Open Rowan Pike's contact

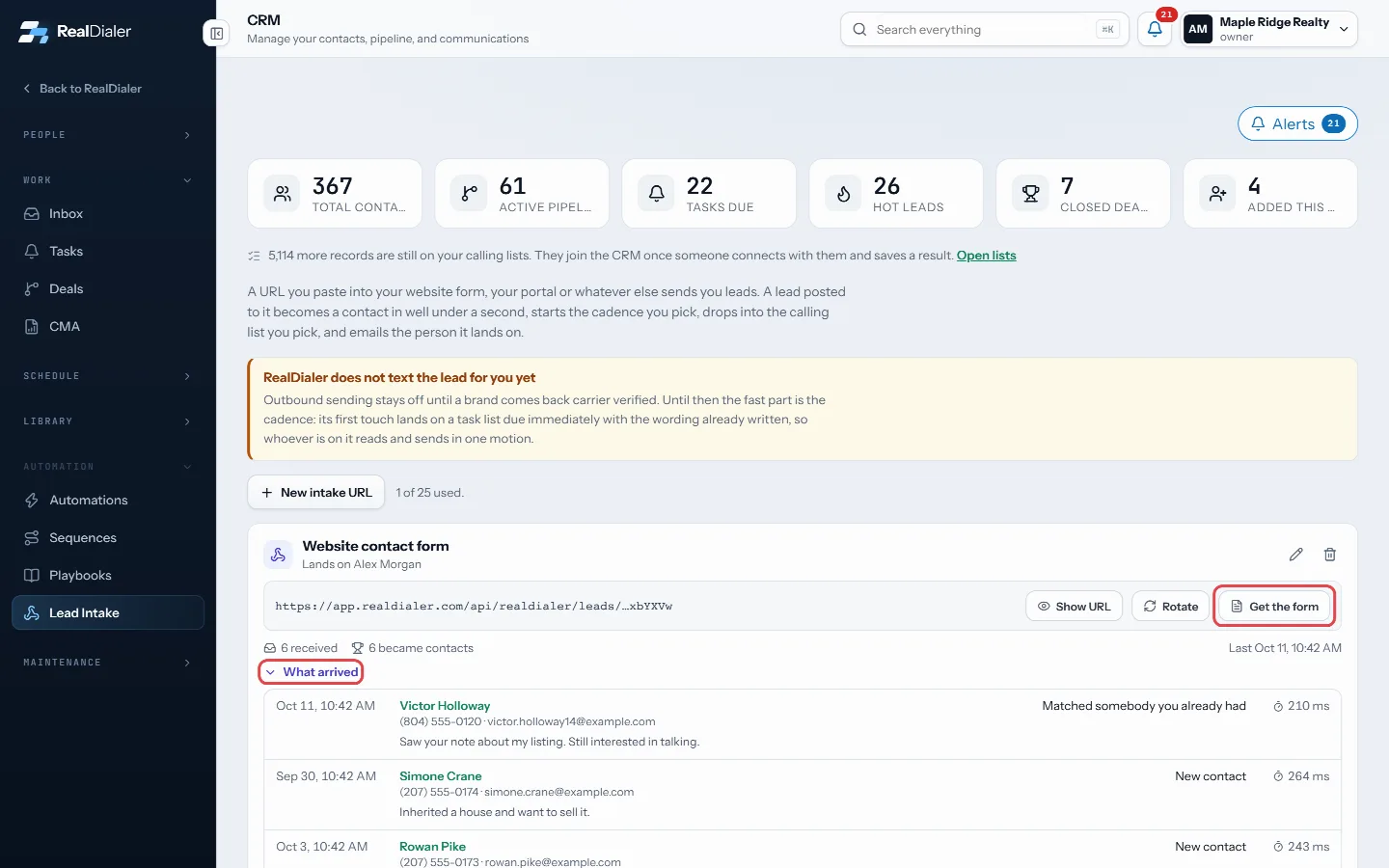click(432, 847)
